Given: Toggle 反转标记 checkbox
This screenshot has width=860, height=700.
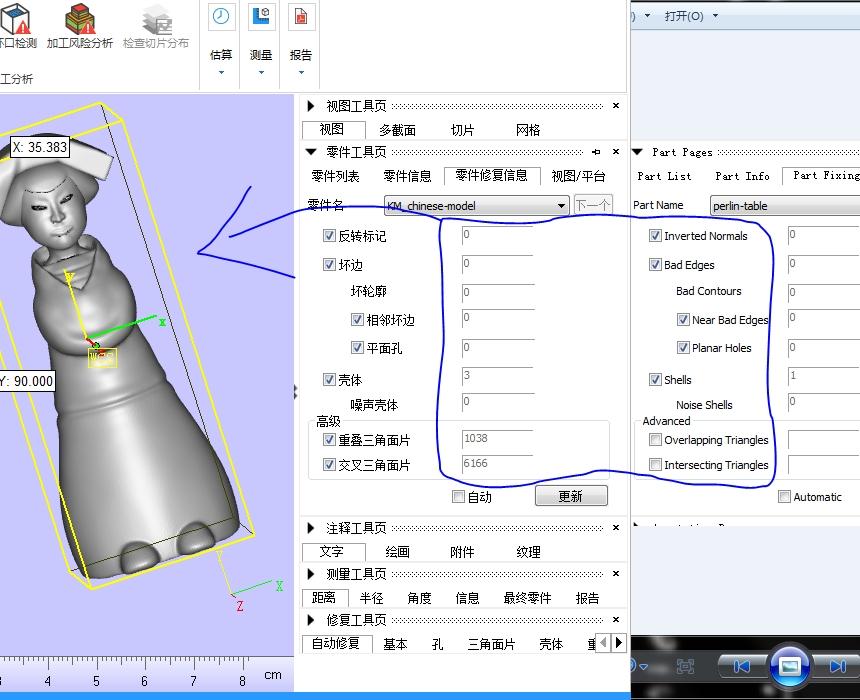Looking at the screenshot, I should 329,236.
